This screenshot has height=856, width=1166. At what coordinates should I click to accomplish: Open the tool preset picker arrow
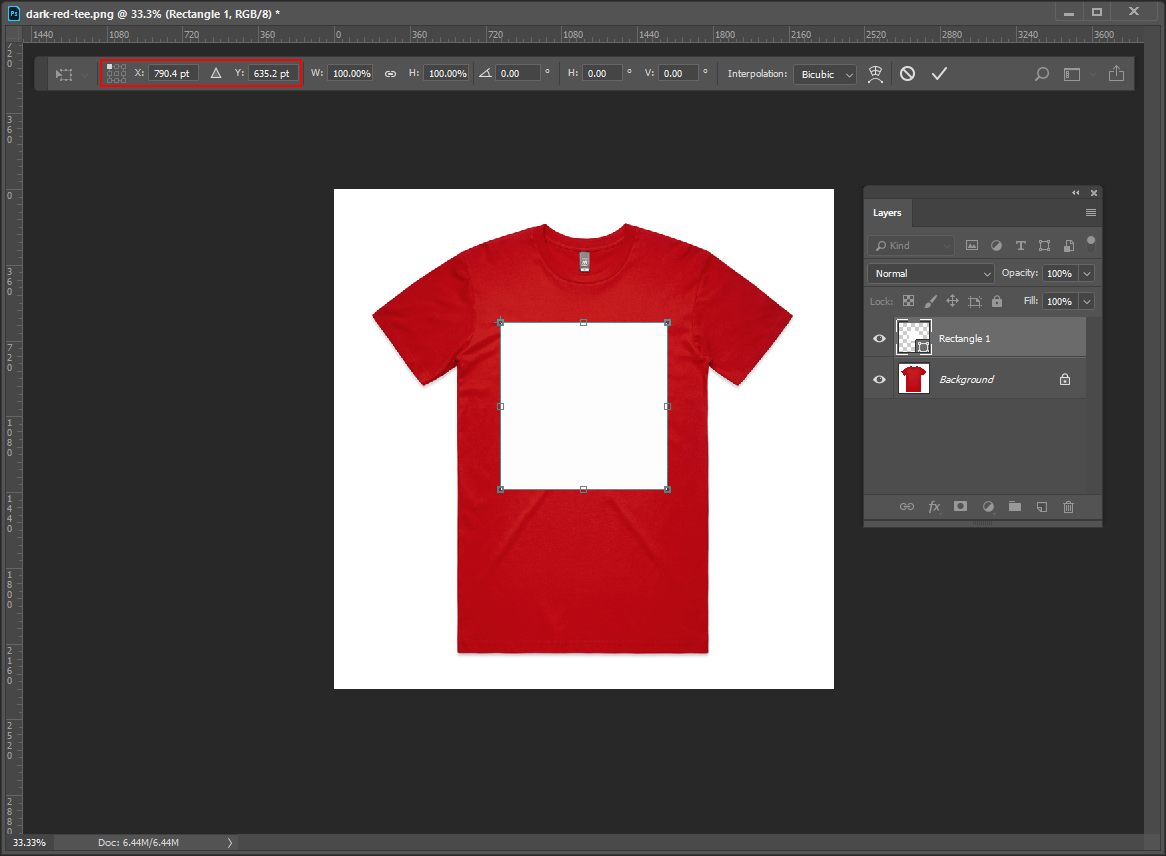point(84,74)
